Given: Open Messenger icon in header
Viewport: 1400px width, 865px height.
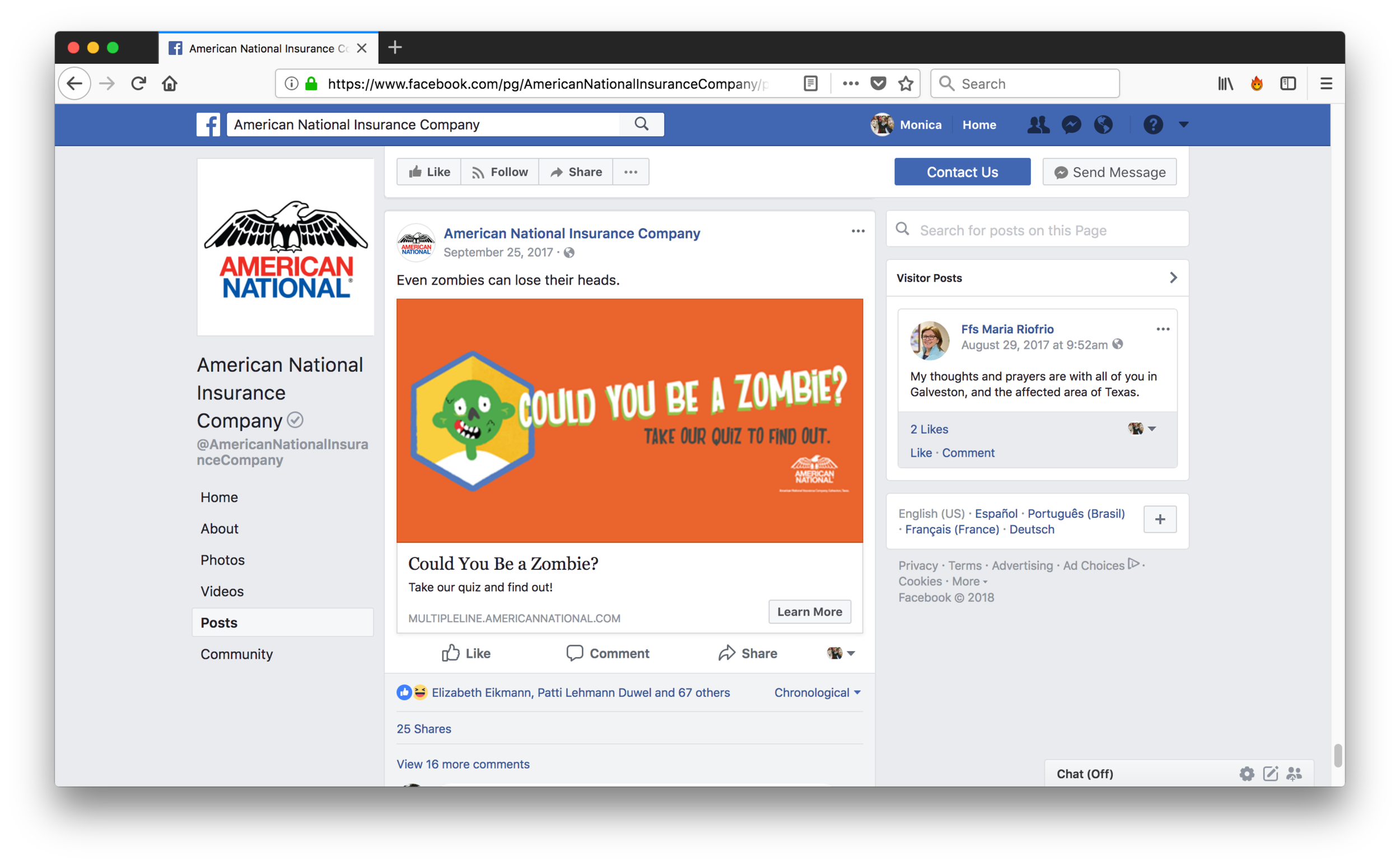Looking at the screenshot, I should (1071, 124).
